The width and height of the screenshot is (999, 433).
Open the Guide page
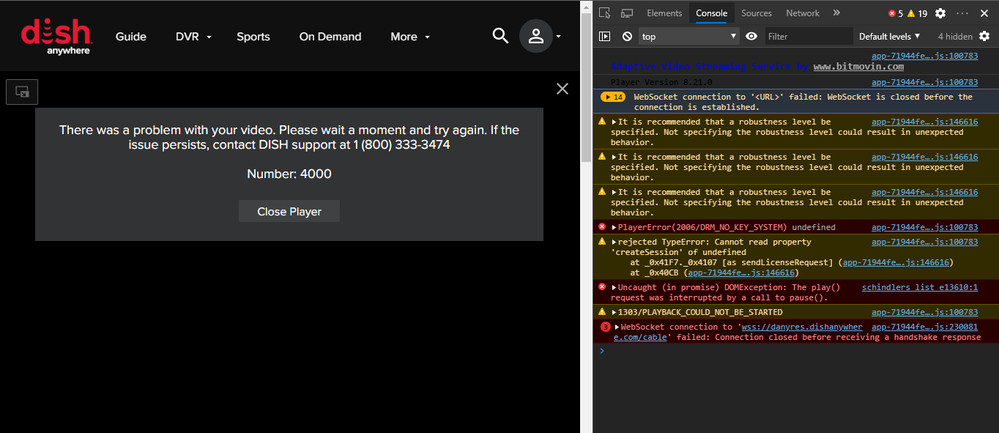pyautogui.click(x=131, y=36)
